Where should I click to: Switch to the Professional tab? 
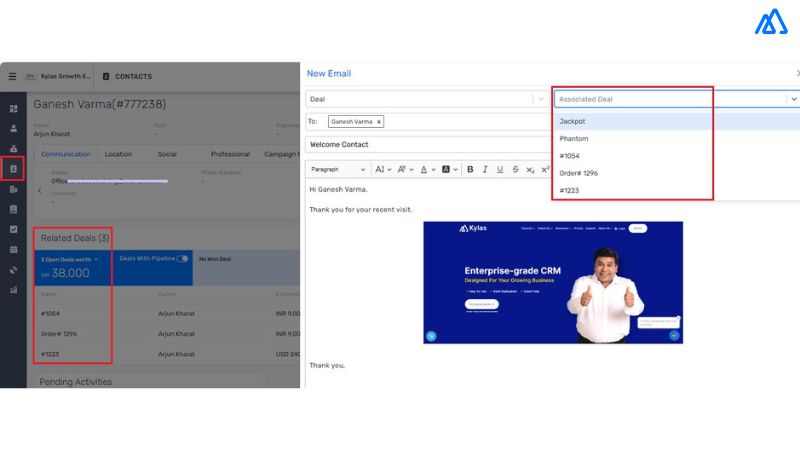(230, 154)
